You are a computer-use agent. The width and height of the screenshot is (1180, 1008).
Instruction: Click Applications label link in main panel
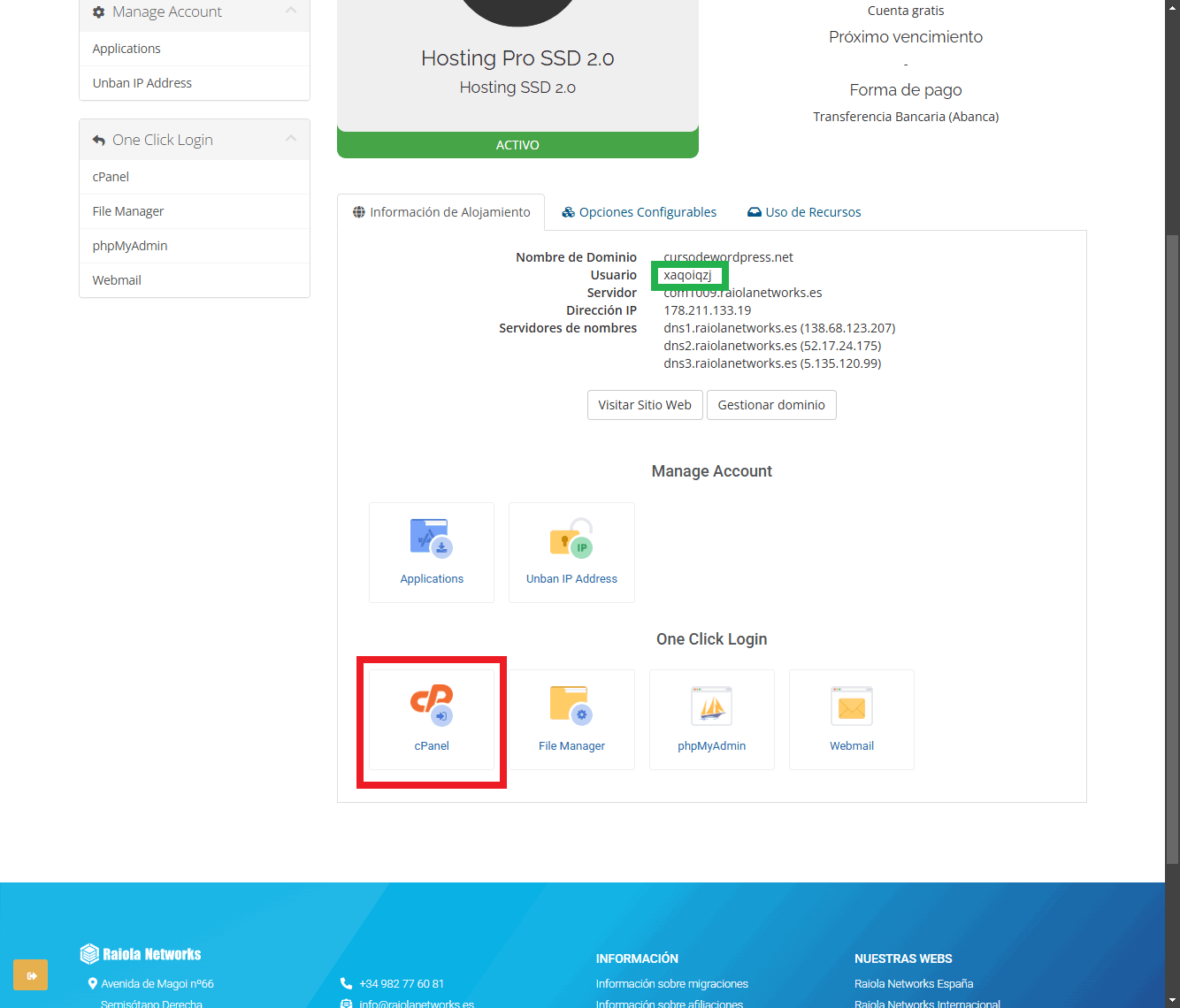[x=432, y=579]
